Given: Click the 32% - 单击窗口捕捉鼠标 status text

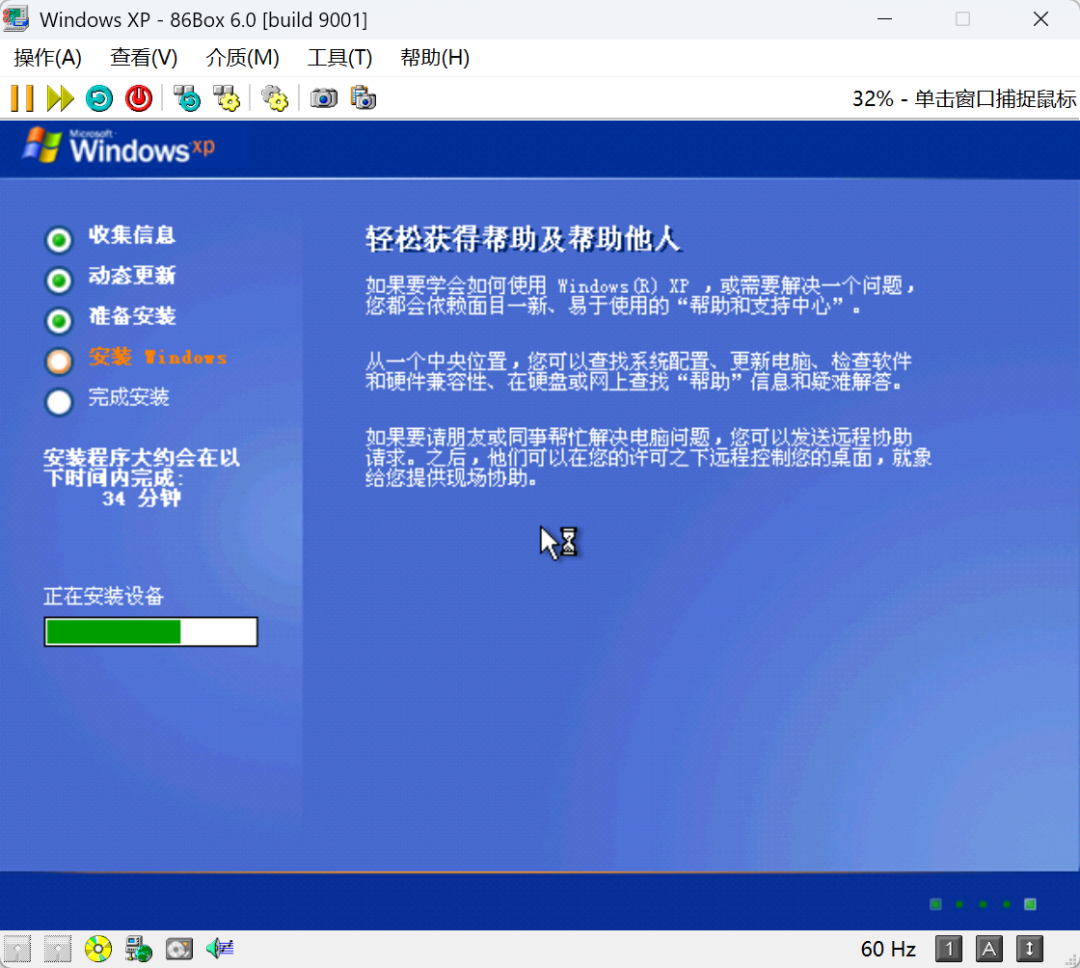Looking at the screenshot, I should point(964,99).
